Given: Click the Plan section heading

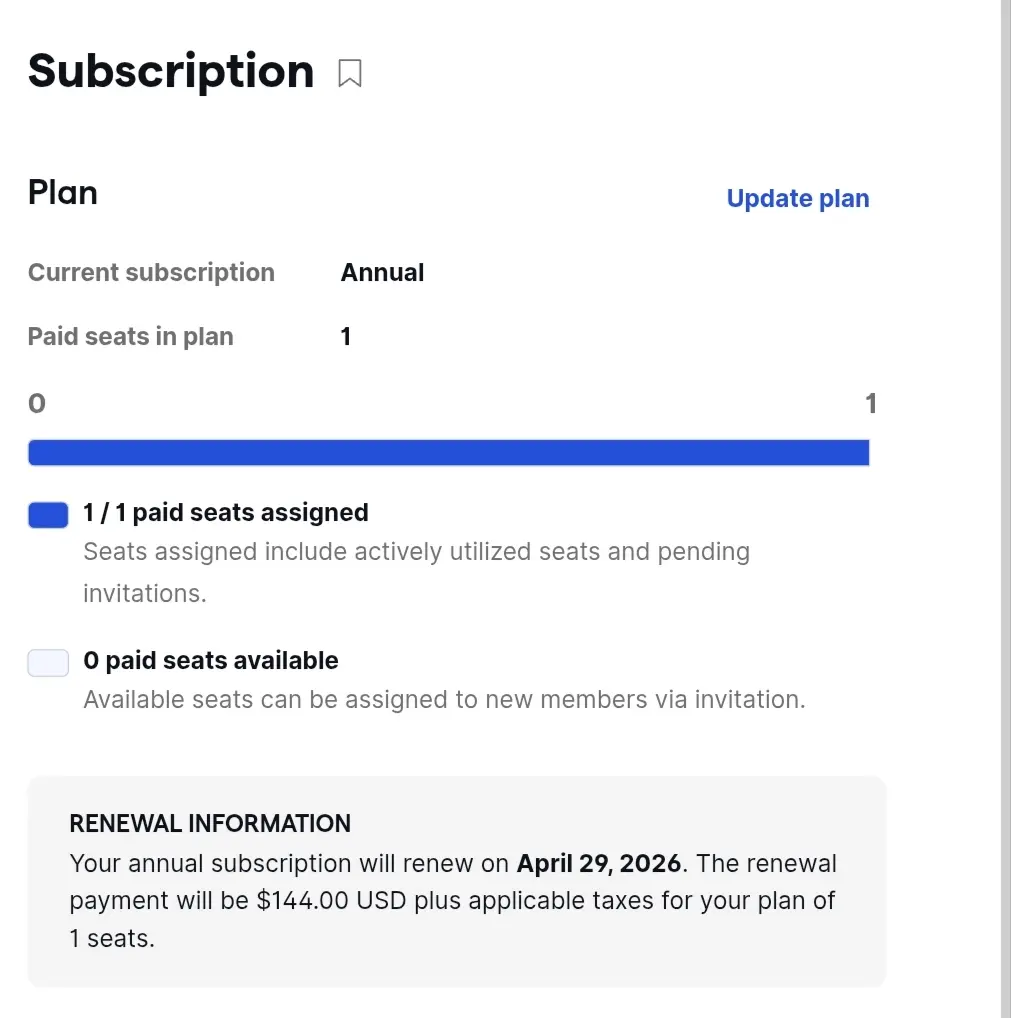Looking at the screenshot, I should pyautogui.click(x=63, y=193).
